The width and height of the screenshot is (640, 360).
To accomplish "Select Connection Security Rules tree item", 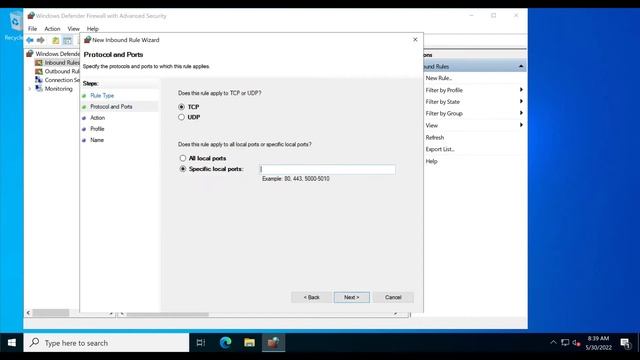I will [x=62, y=80].
